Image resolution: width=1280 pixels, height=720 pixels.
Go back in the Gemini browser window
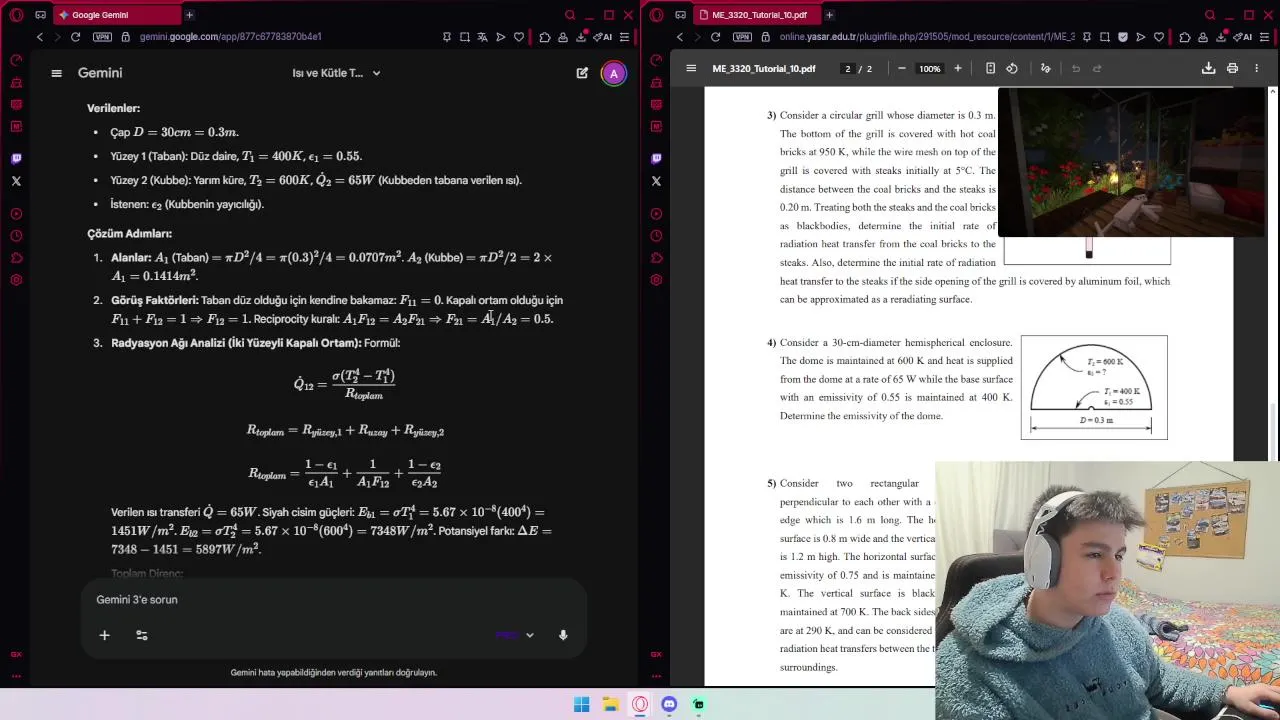click(x=39, y=37)
